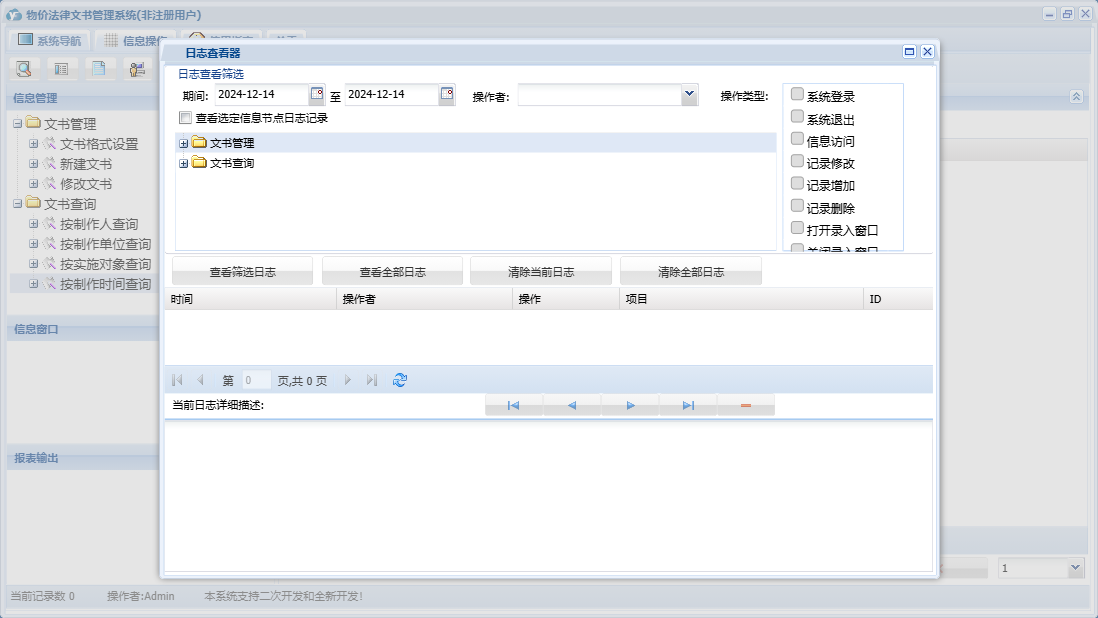Open the start date calendar picker

tap(317, 94)
